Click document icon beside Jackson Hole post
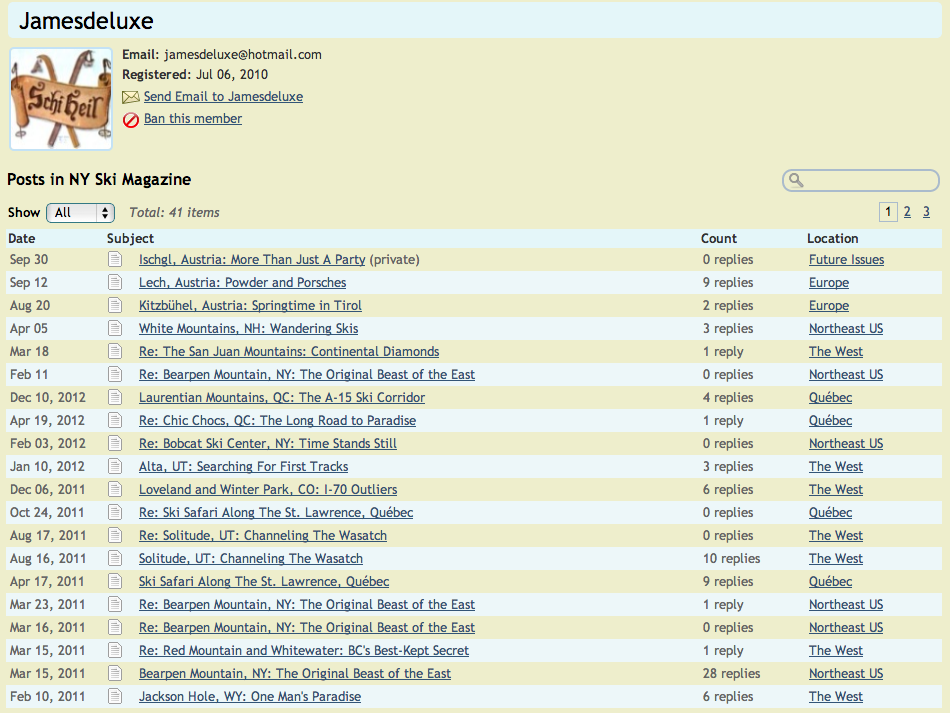 116,697
